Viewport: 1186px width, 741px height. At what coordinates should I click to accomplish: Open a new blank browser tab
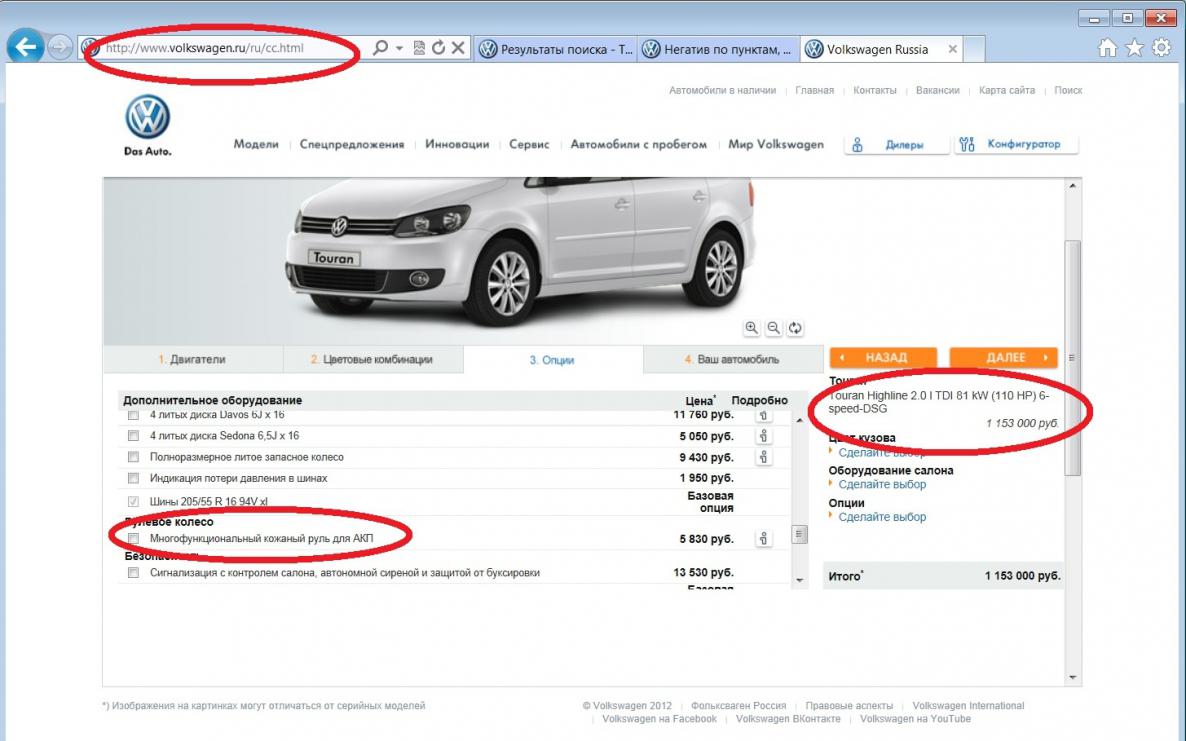974,49
